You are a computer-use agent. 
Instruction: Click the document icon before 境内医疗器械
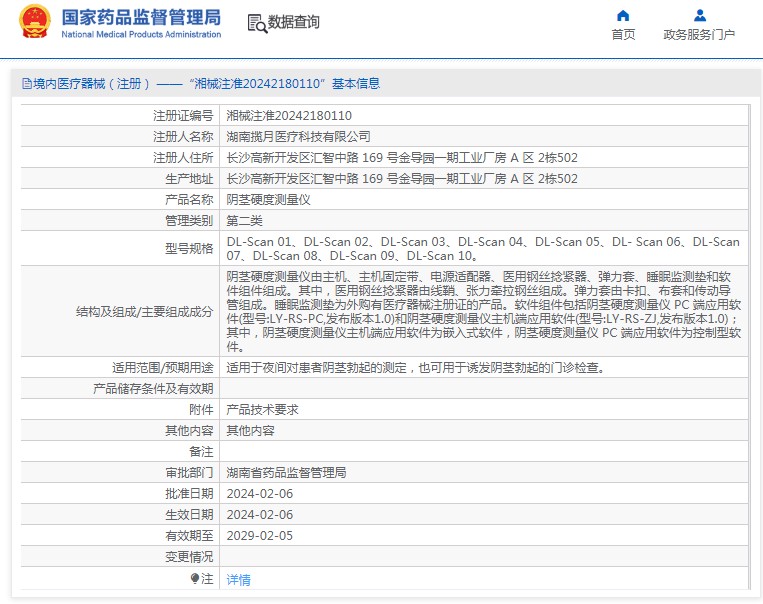(27, 84)
